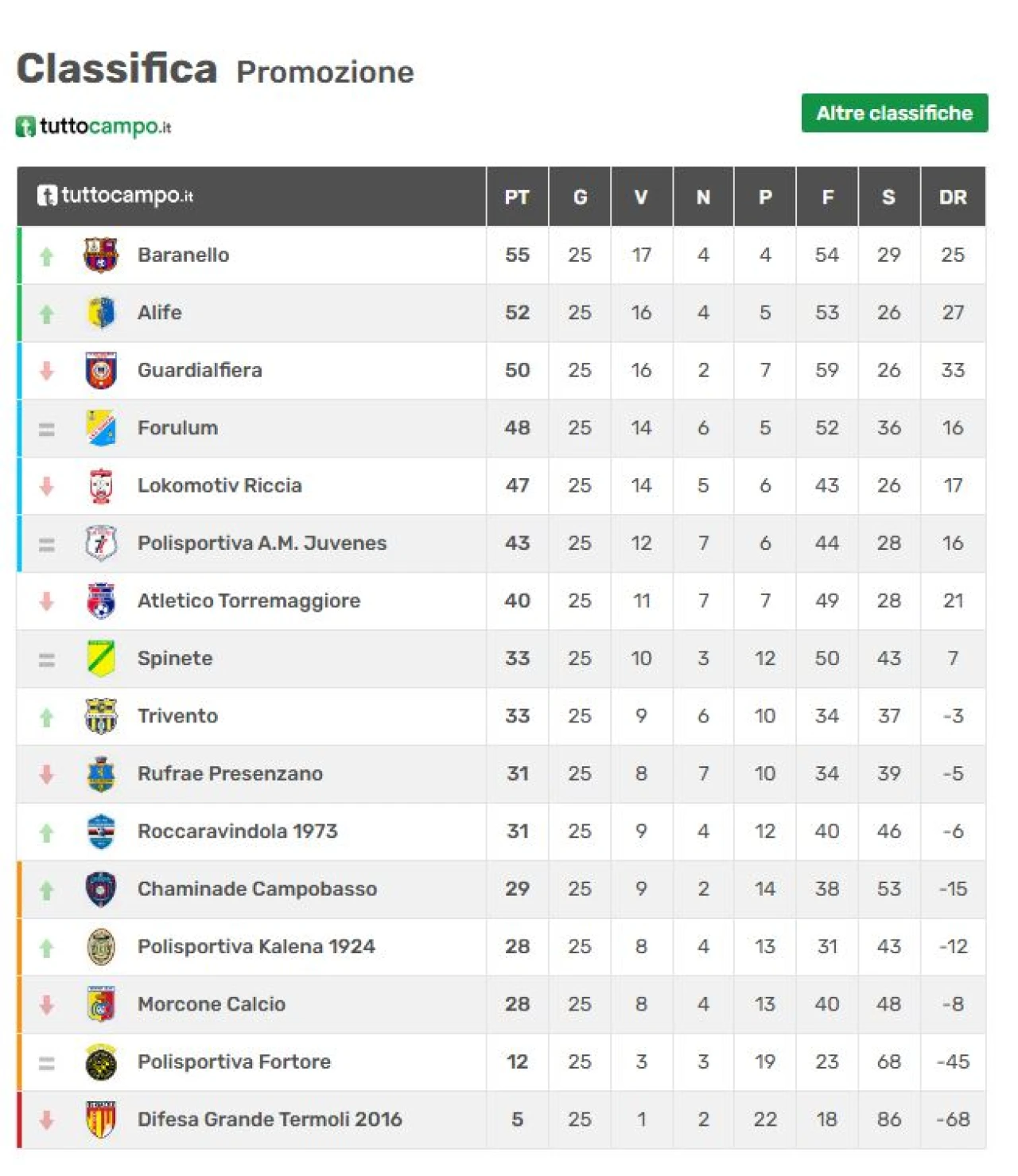This screenshot has height=1176, width=1018.
Task: Click the Polisportiva Fortore round badge
Action: pyautogui.click(x=101, y=1062)
